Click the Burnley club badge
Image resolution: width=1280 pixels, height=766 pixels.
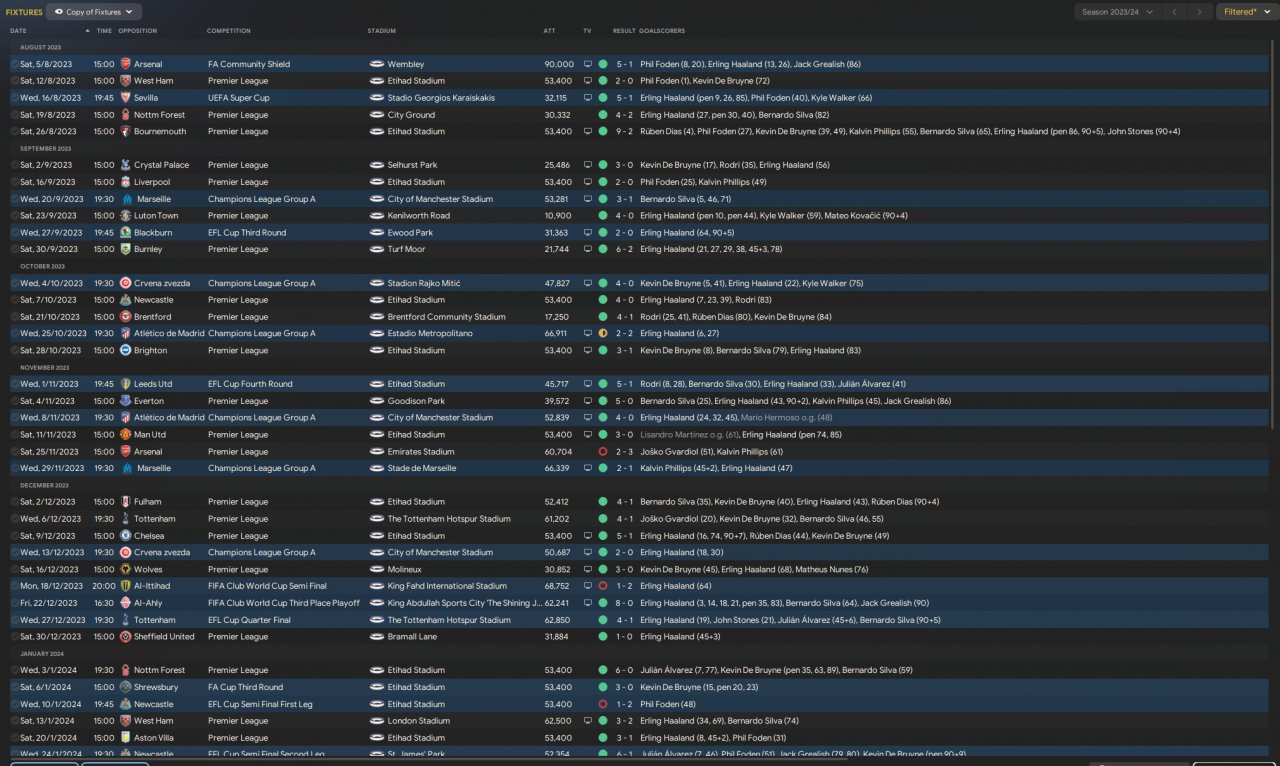pos(125,249)
